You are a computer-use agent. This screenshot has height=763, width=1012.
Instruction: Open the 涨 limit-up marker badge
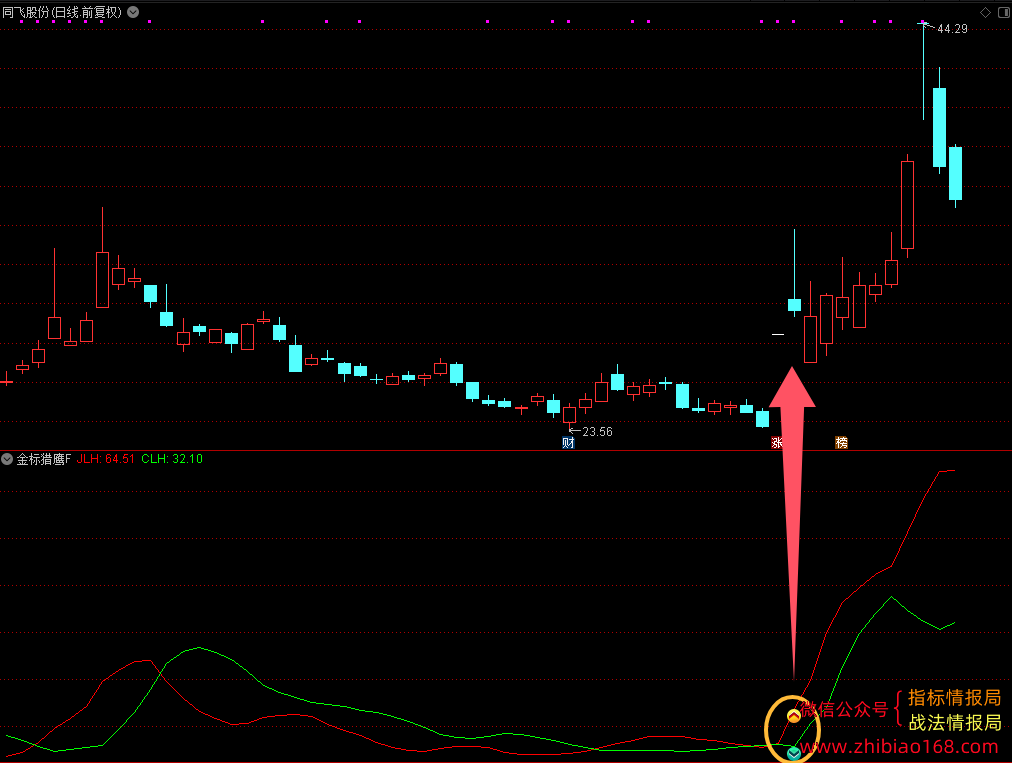(x=777, y=442)
